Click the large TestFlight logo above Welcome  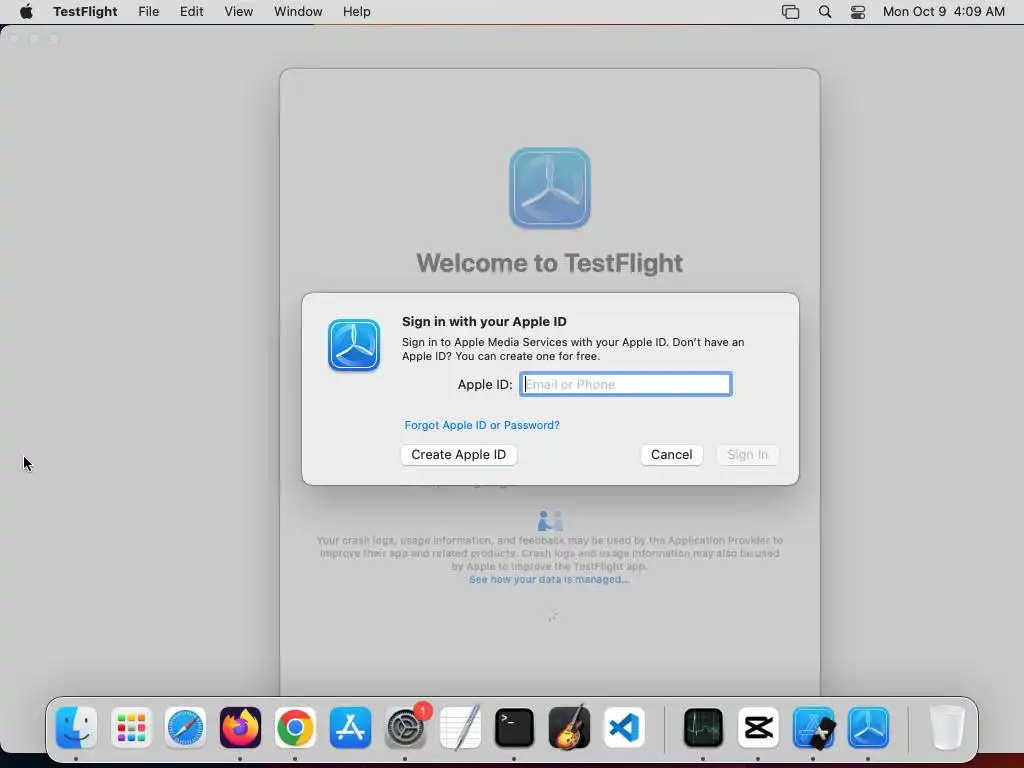(550, 188)
